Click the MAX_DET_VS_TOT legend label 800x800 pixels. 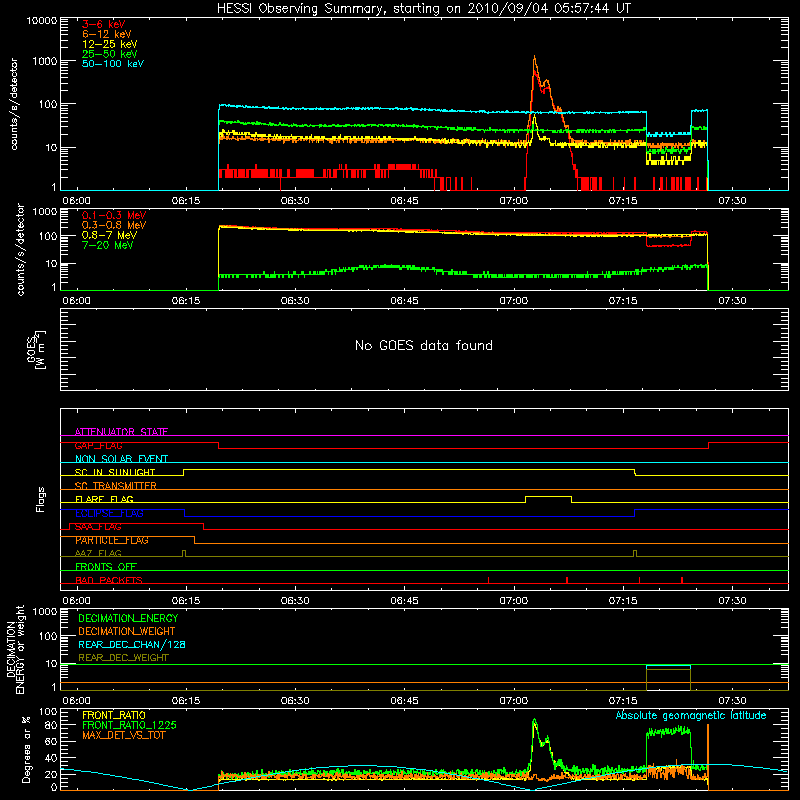pyautogui.click(x=123, y=735)
